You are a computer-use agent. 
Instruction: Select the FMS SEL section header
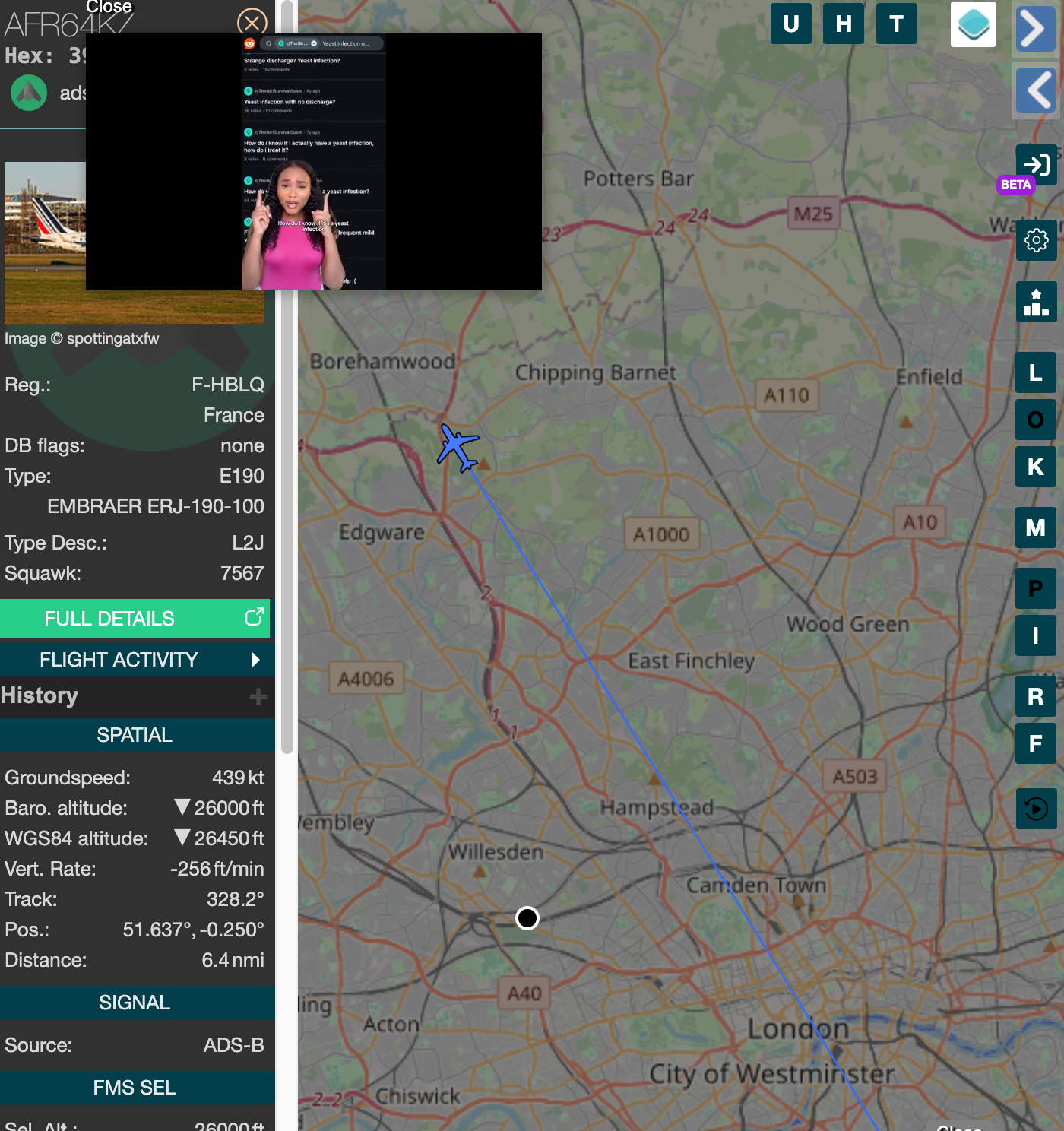click(x=134, y=1087)
